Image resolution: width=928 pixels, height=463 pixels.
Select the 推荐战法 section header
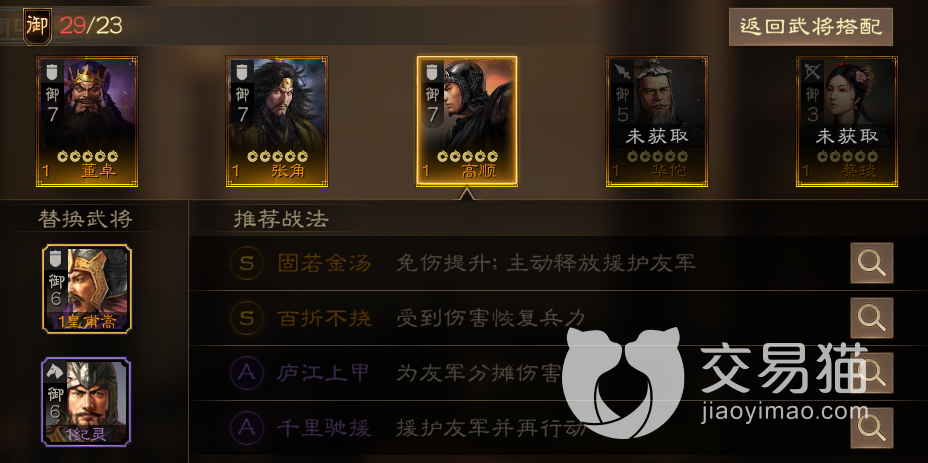281,220
